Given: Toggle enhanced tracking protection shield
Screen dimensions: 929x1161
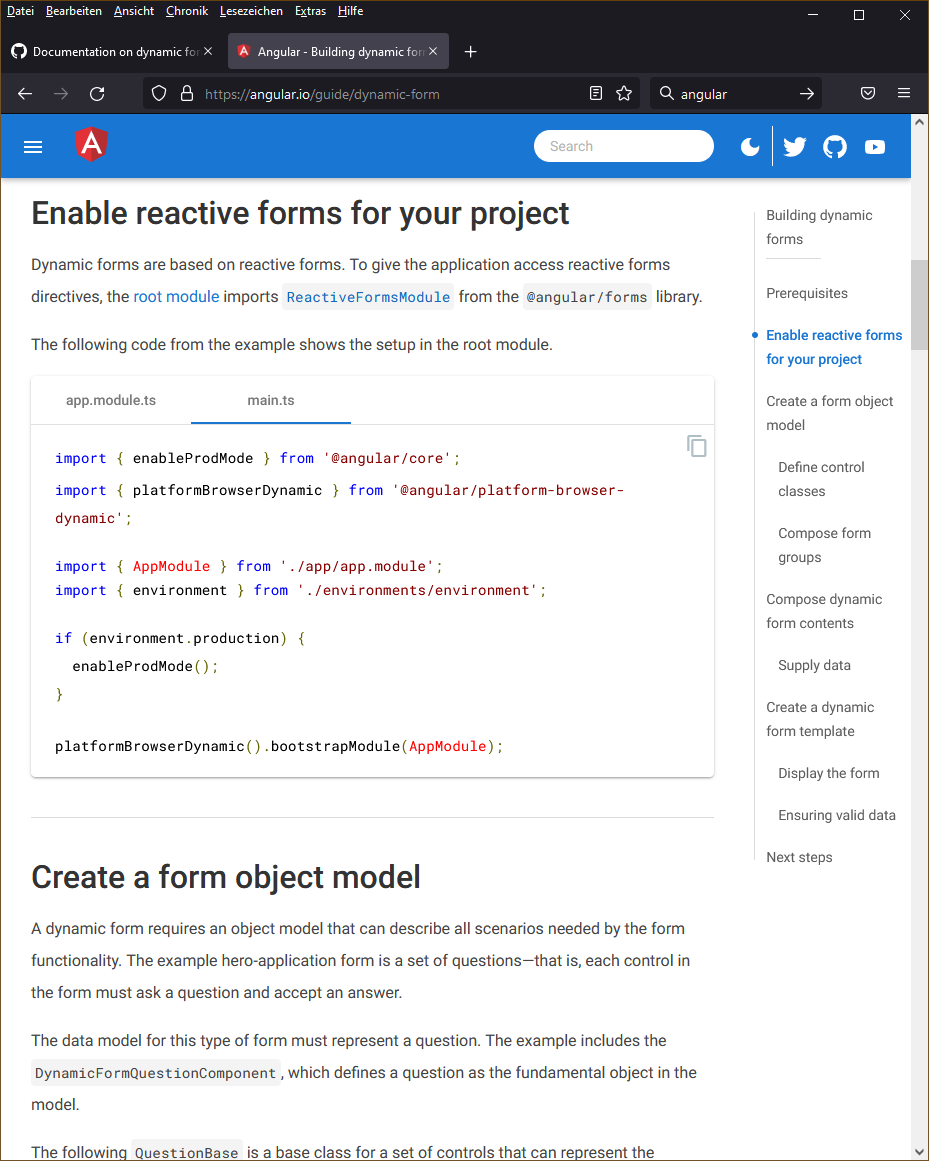Looking at the screenshot, I should [x=158, y=93].
